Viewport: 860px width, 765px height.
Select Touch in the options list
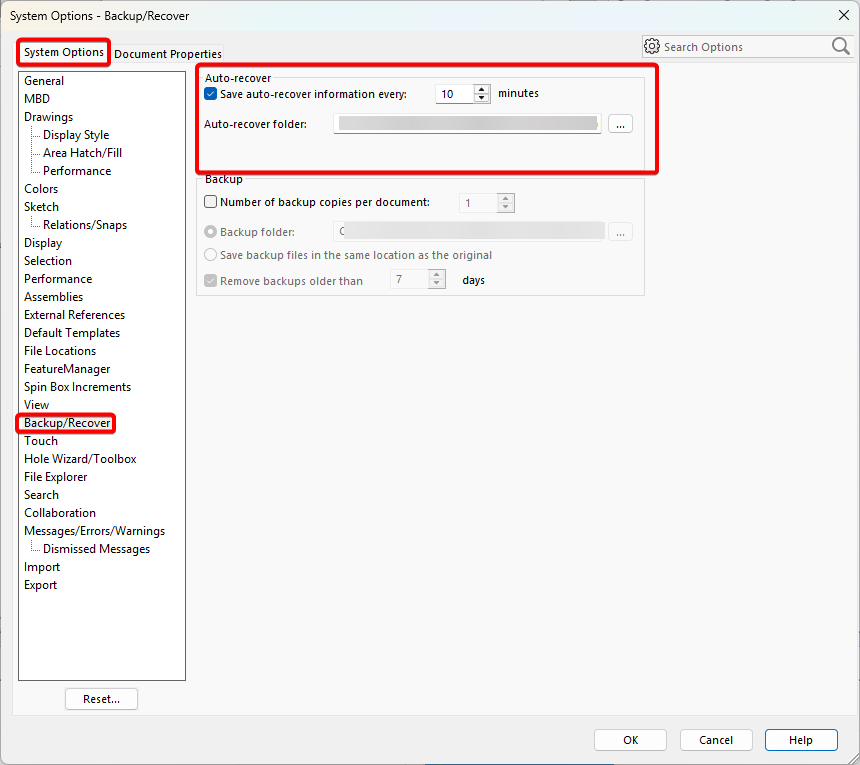41,441
